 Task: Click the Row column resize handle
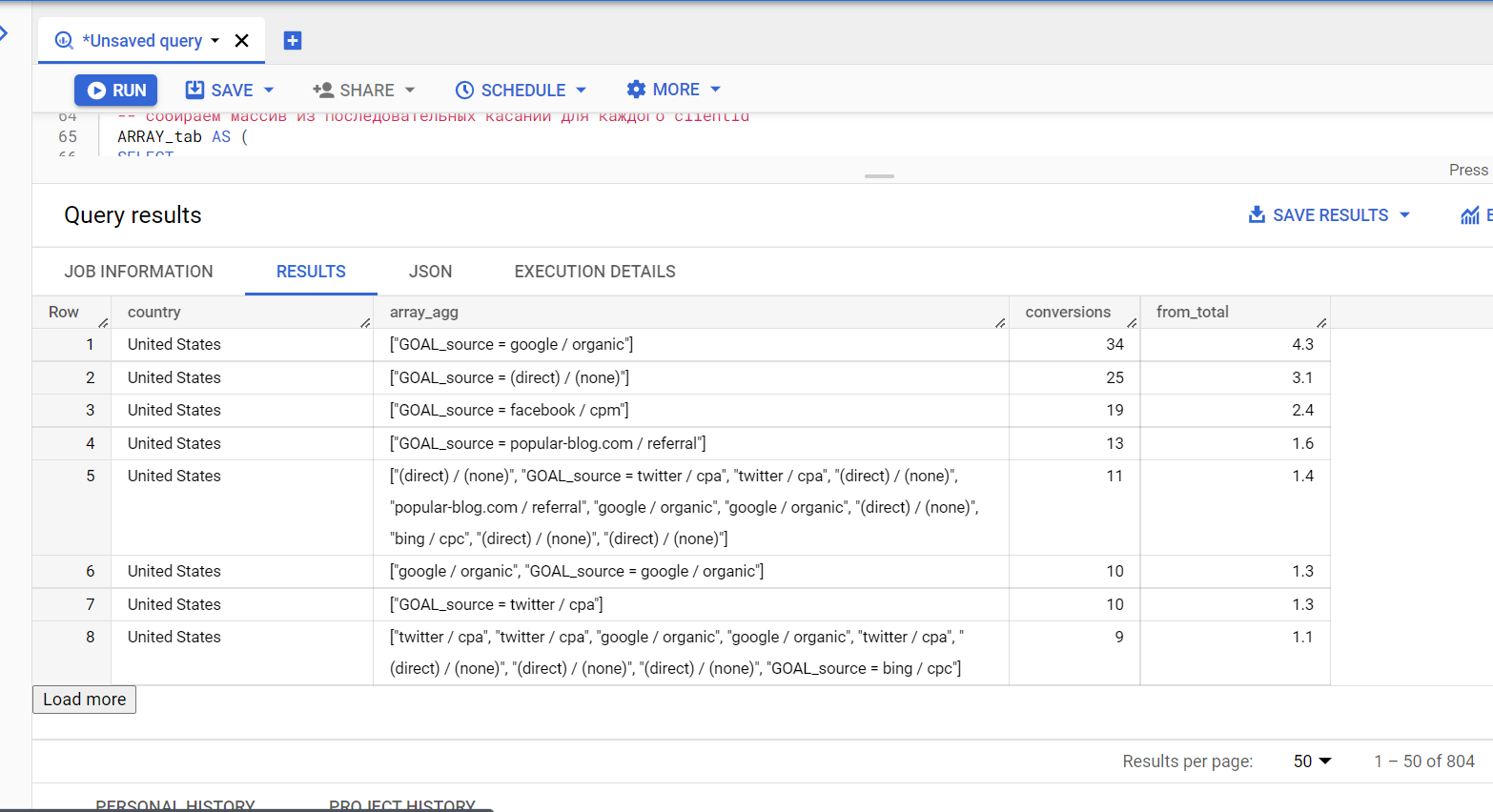(103, 323)
